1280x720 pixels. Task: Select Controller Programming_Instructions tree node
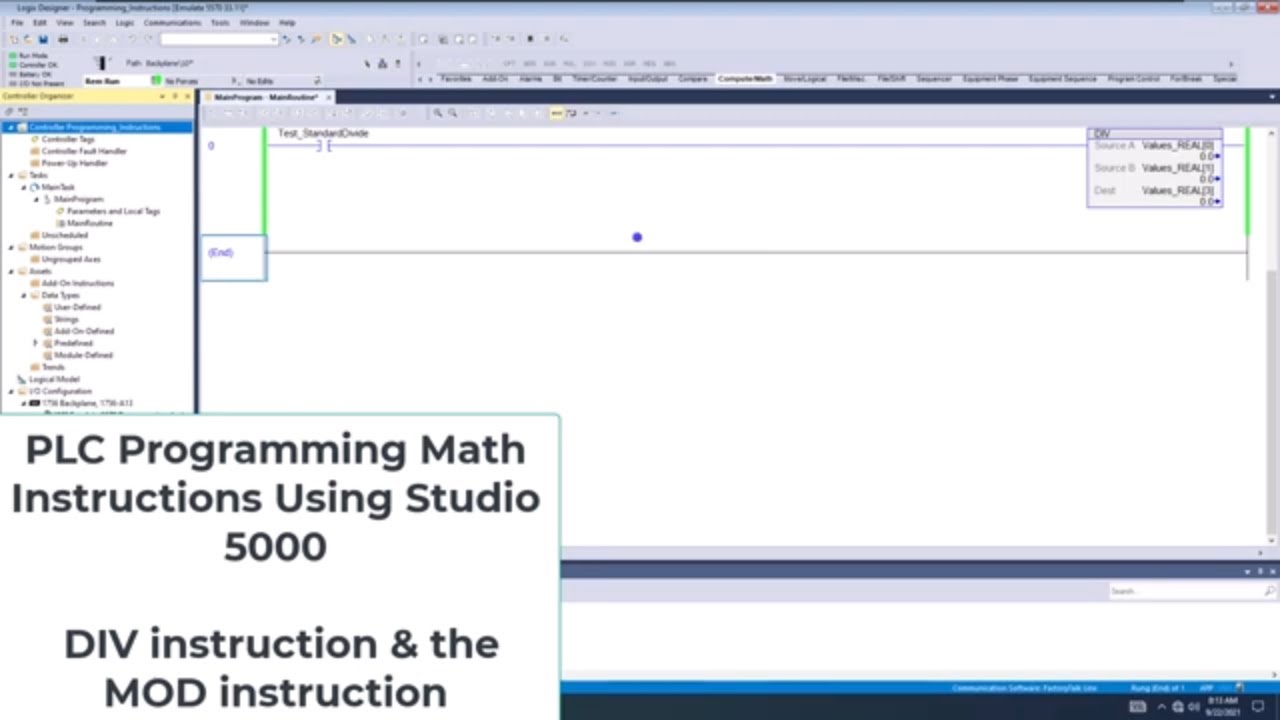pos(94,127)
